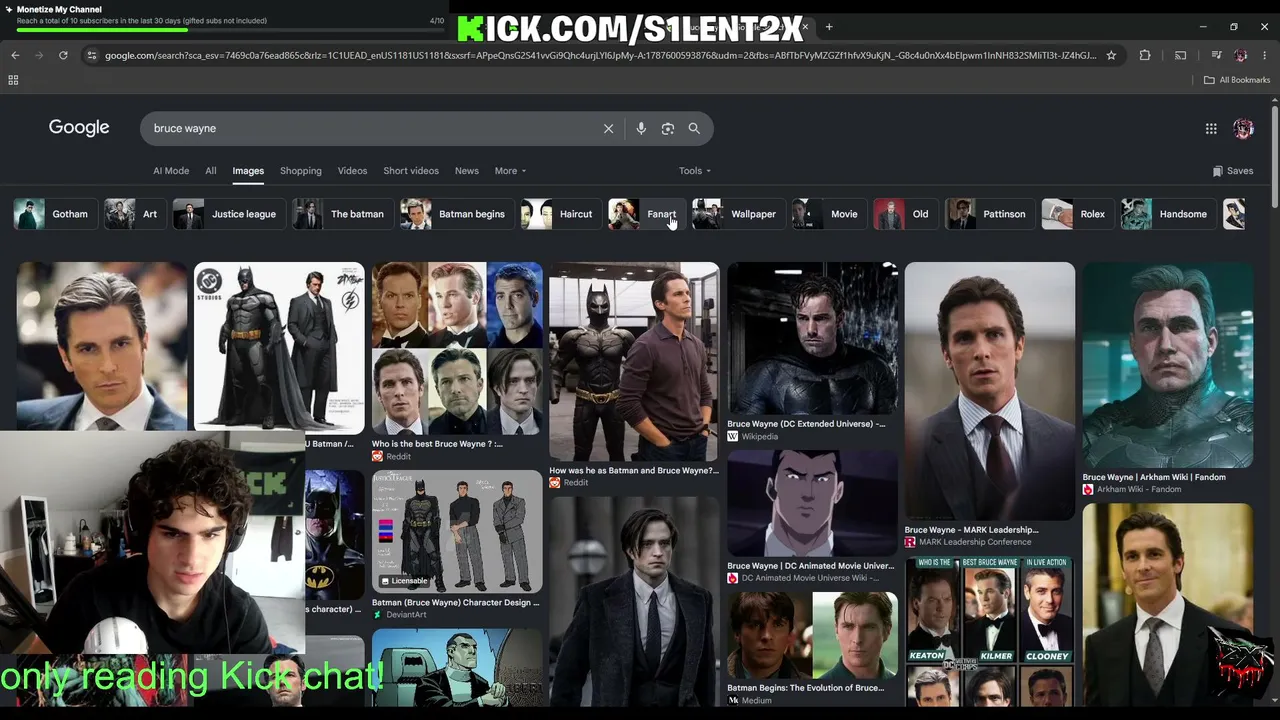The width and height of the screenshot is (1280, 720).
Task: Open the Short videos tab
Action: (x=411, y=171)
